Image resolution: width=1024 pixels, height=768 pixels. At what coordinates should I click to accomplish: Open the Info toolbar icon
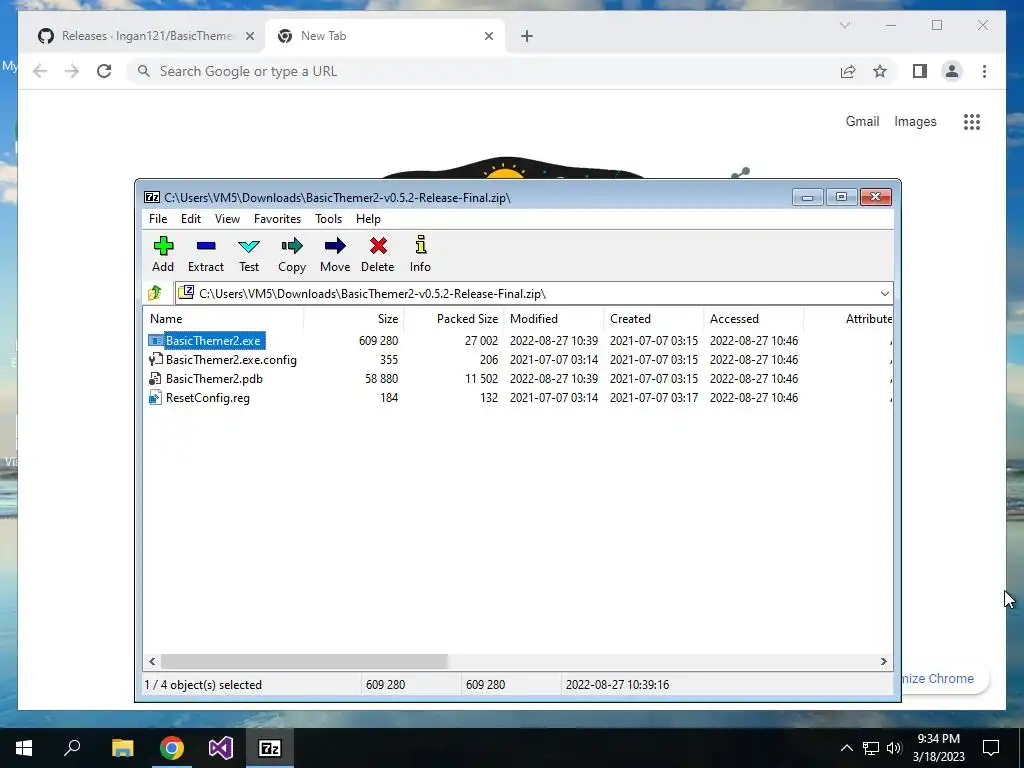[421, 245]
